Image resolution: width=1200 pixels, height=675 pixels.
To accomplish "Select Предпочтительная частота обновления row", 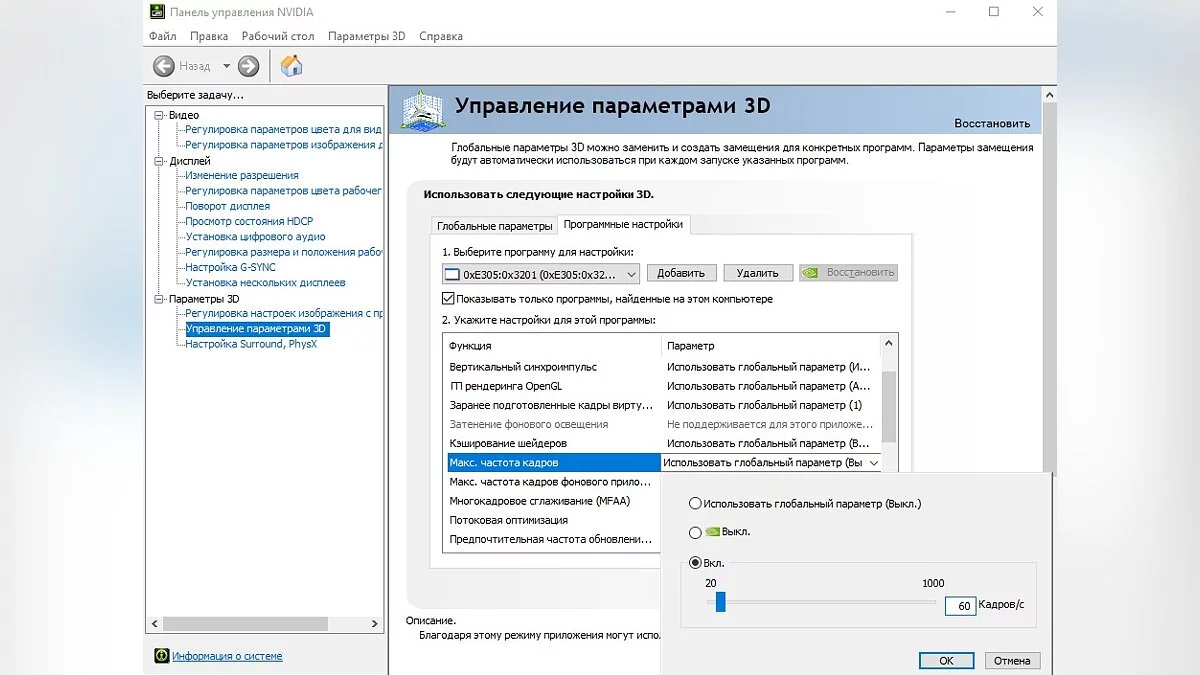I will (552, 539).
